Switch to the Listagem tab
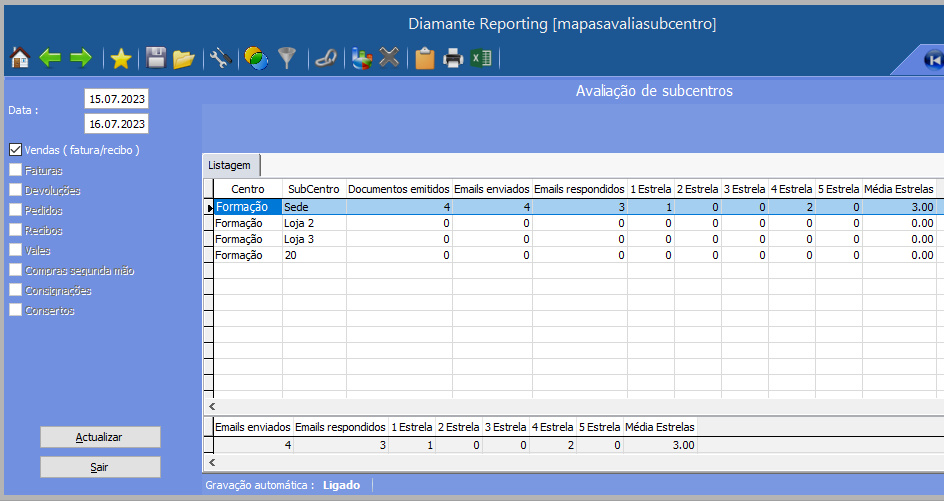 tap(230, 165)
